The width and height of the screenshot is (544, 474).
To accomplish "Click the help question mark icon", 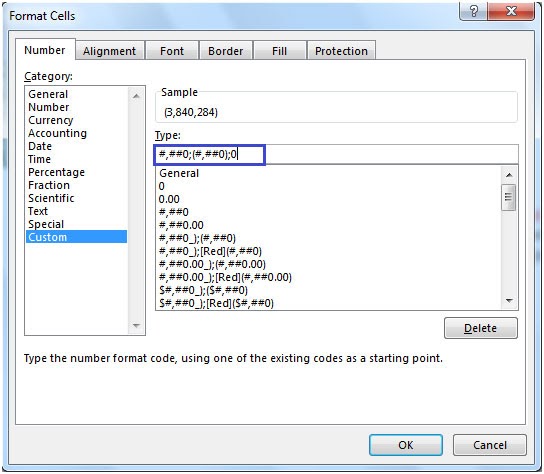I will pyautogui.click(x=474, y=11).
